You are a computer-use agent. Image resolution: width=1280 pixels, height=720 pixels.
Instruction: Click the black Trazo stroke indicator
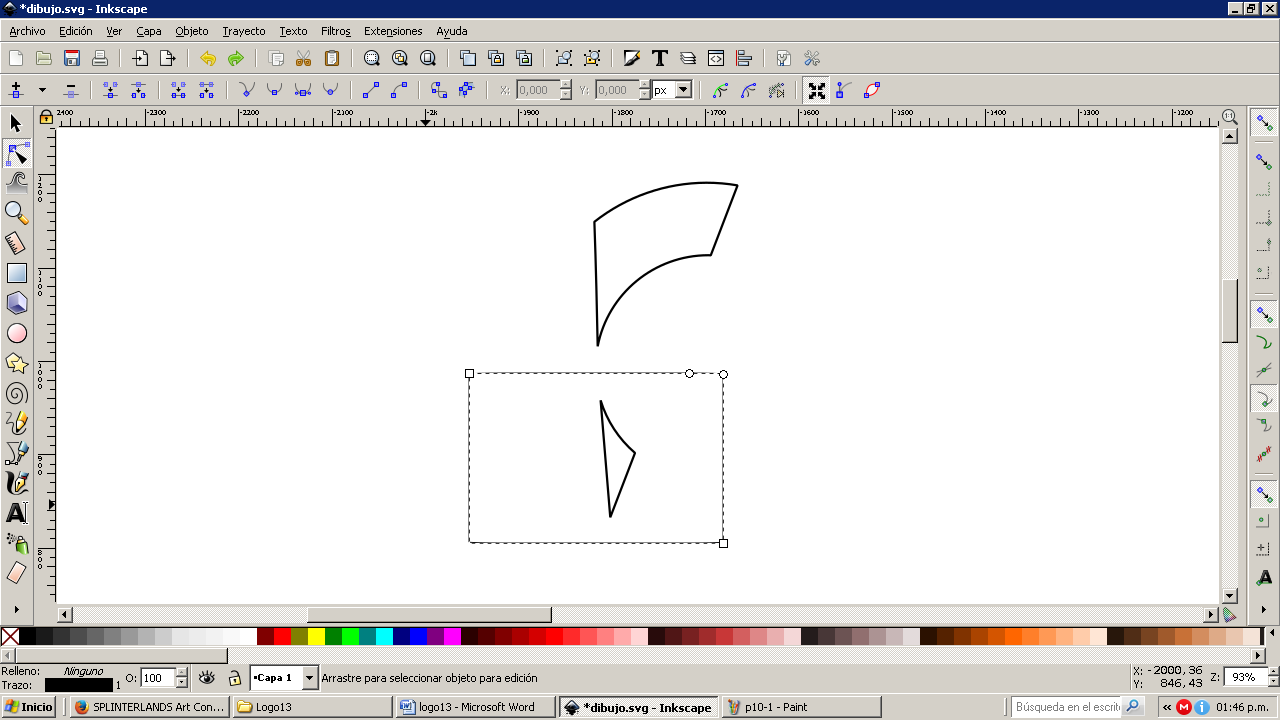coord(78,685)
